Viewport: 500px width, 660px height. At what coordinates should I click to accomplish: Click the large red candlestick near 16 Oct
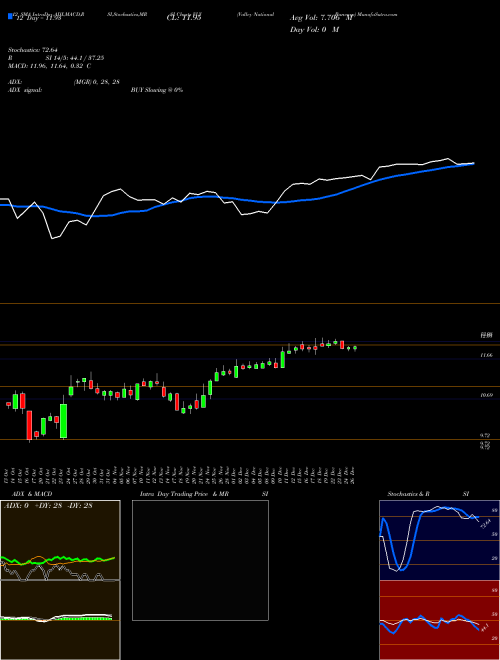29,425
